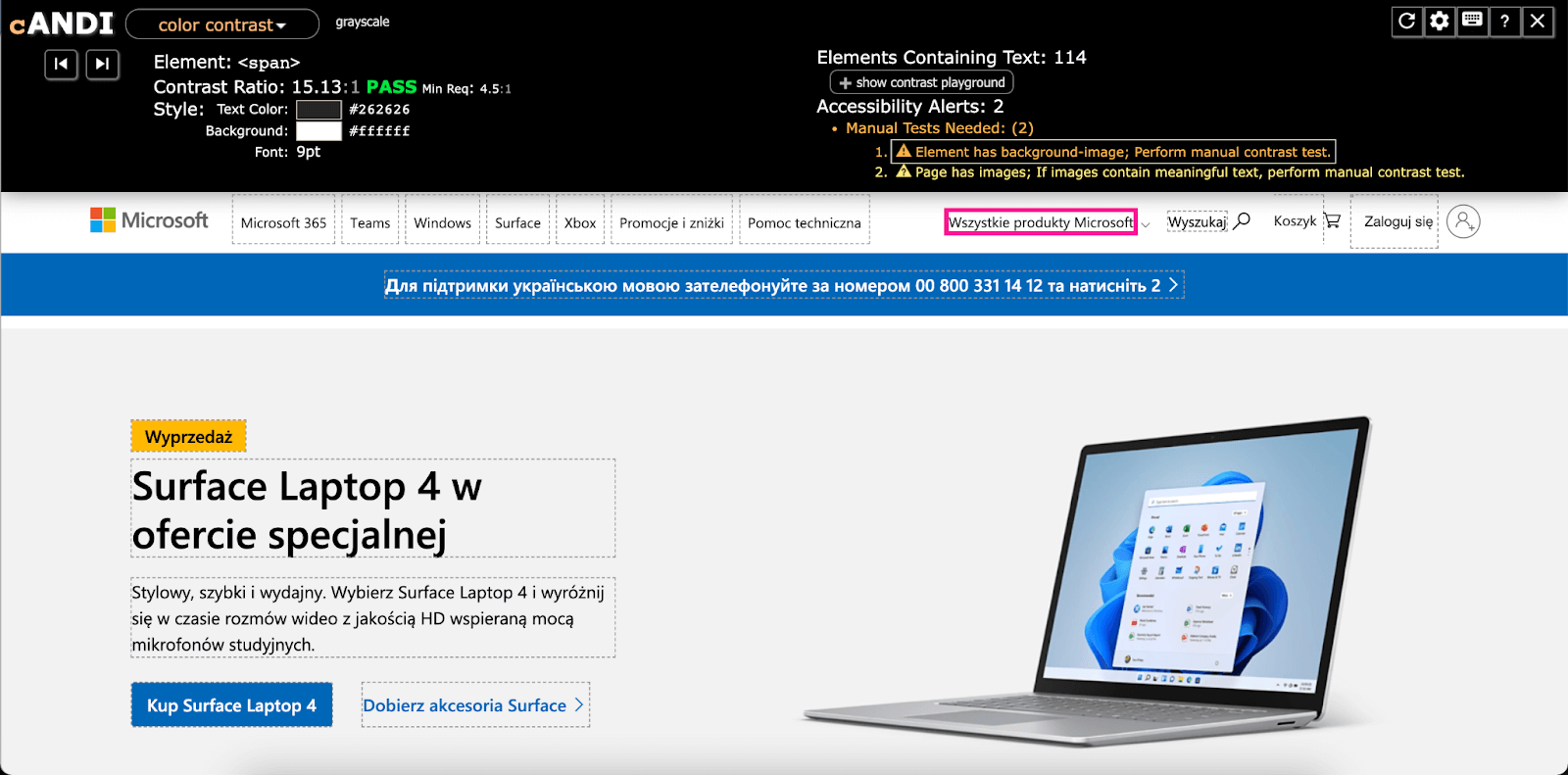Open the Ukrainian support banner link
Screen dimensions: 1568x775
[x=784, y=285]
